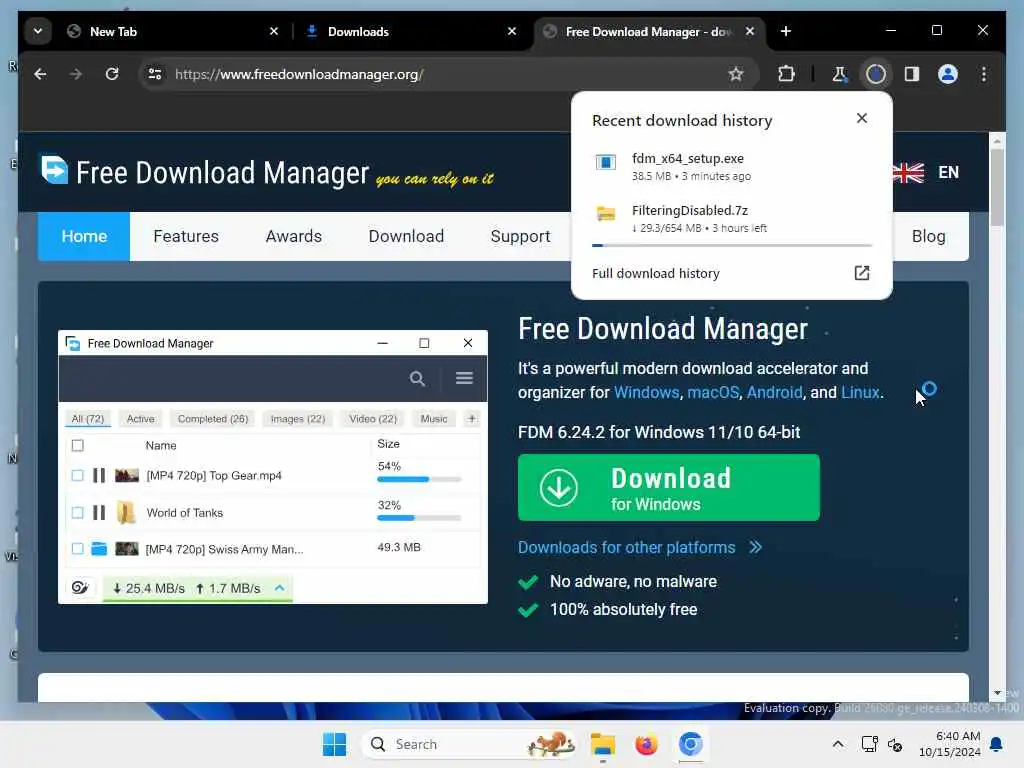Click pause icon on World of Tanks row
The height and width of the screenshot is (768, 1024).
[99, 513]
